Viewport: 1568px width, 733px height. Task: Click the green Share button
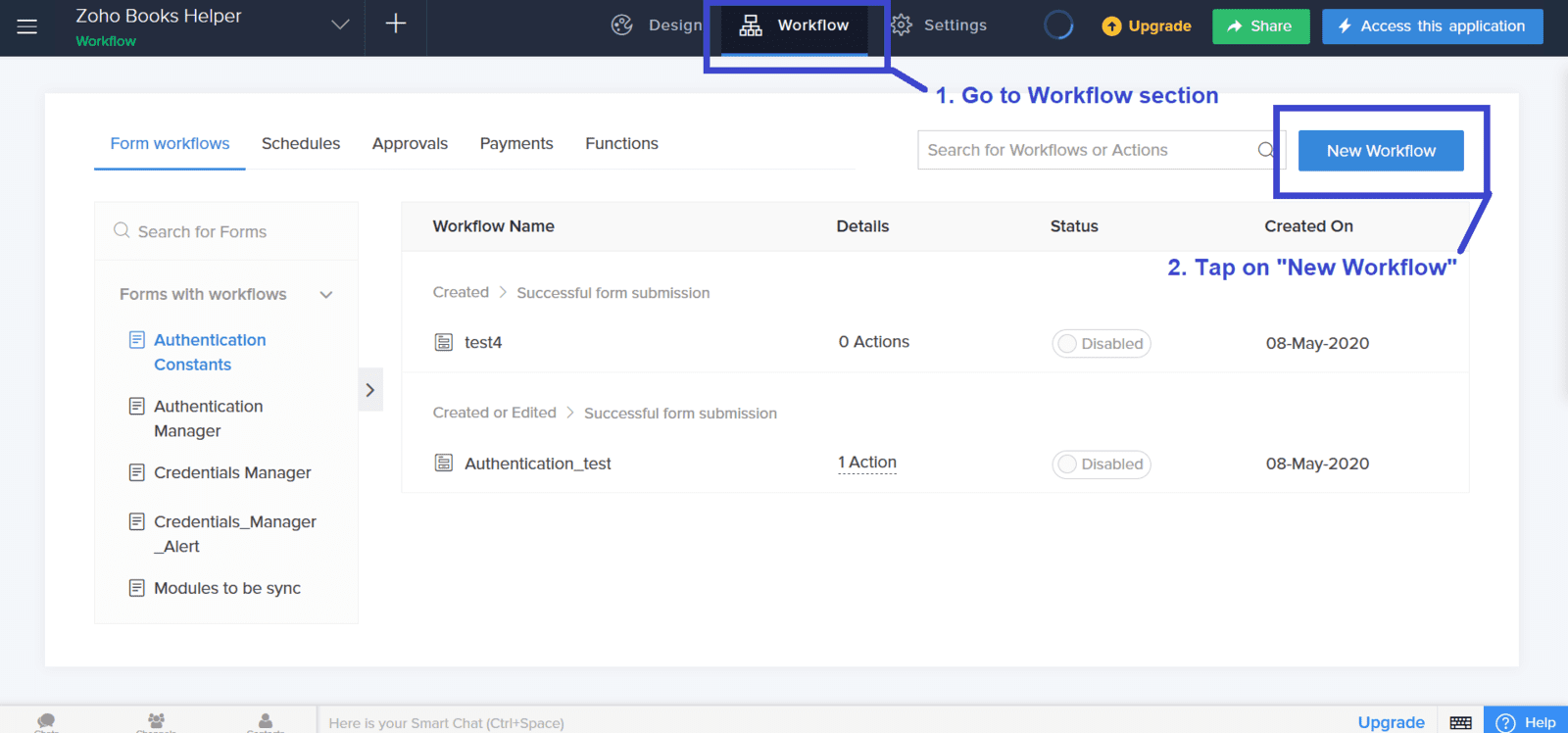click(x=1260, y=26)
